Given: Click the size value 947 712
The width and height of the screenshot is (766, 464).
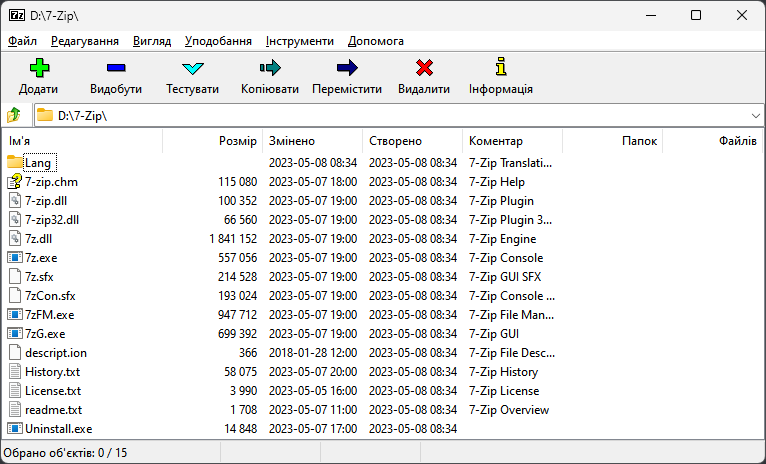Looking at the screenshot, I should pos(237,315).
